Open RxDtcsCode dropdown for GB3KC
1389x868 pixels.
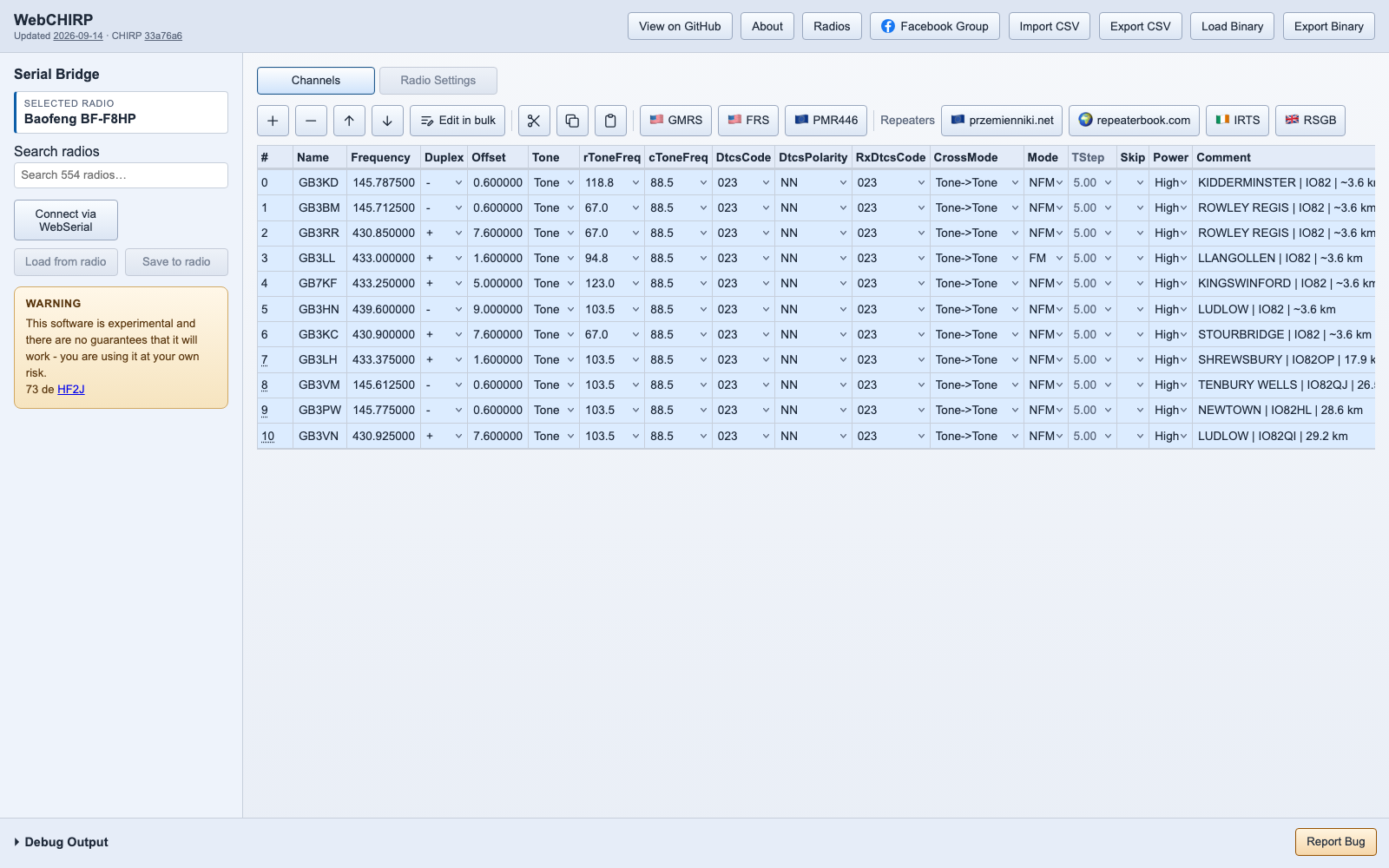click(x=891, y=335)
